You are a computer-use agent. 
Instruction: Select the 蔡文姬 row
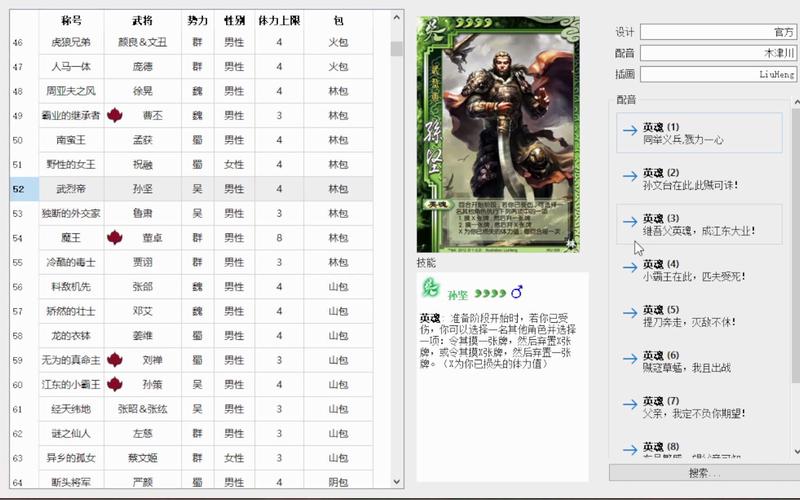click(x=191, y=458)
